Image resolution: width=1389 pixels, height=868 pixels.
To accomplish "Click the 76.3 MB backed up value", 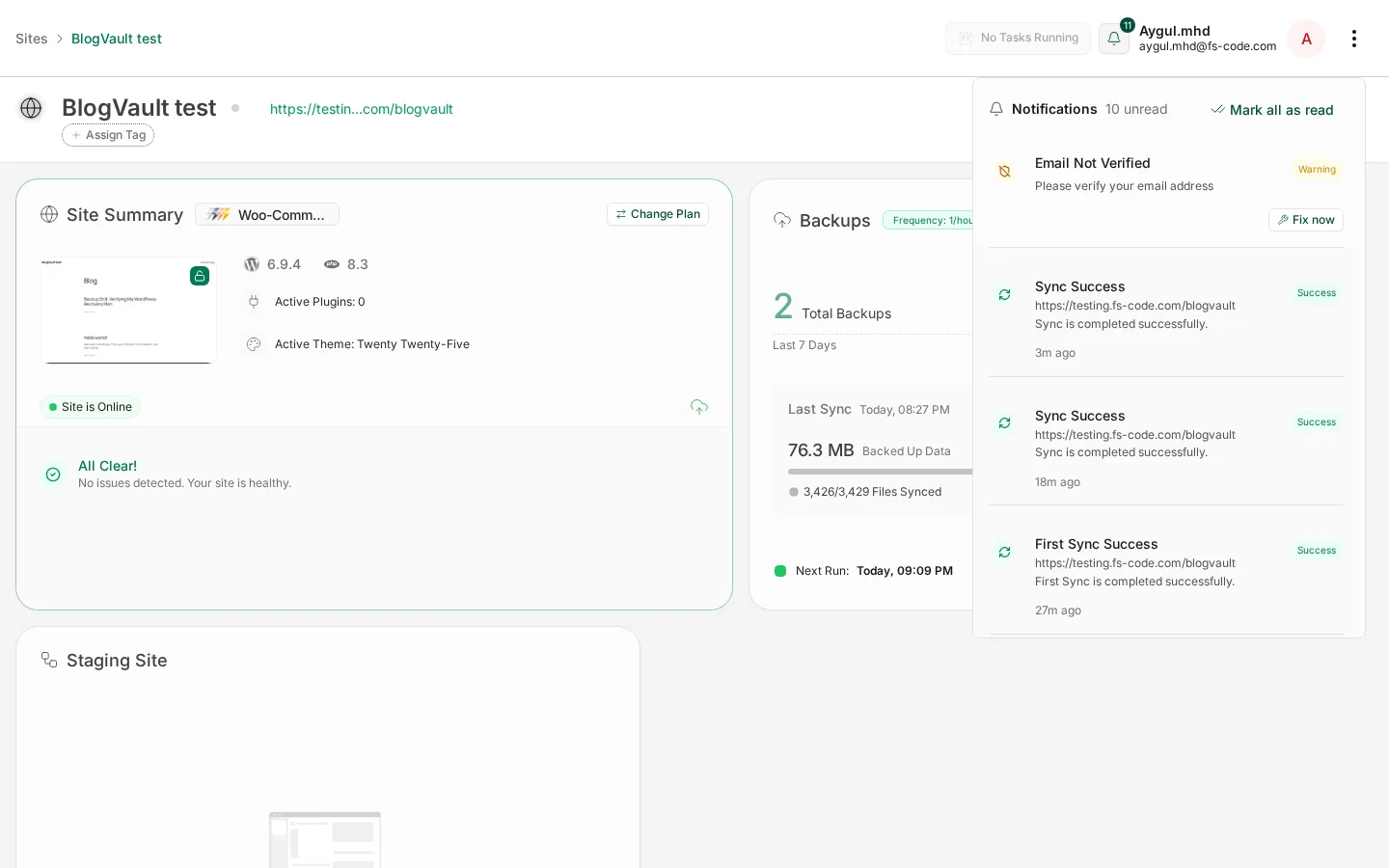I will pos(821,450).
